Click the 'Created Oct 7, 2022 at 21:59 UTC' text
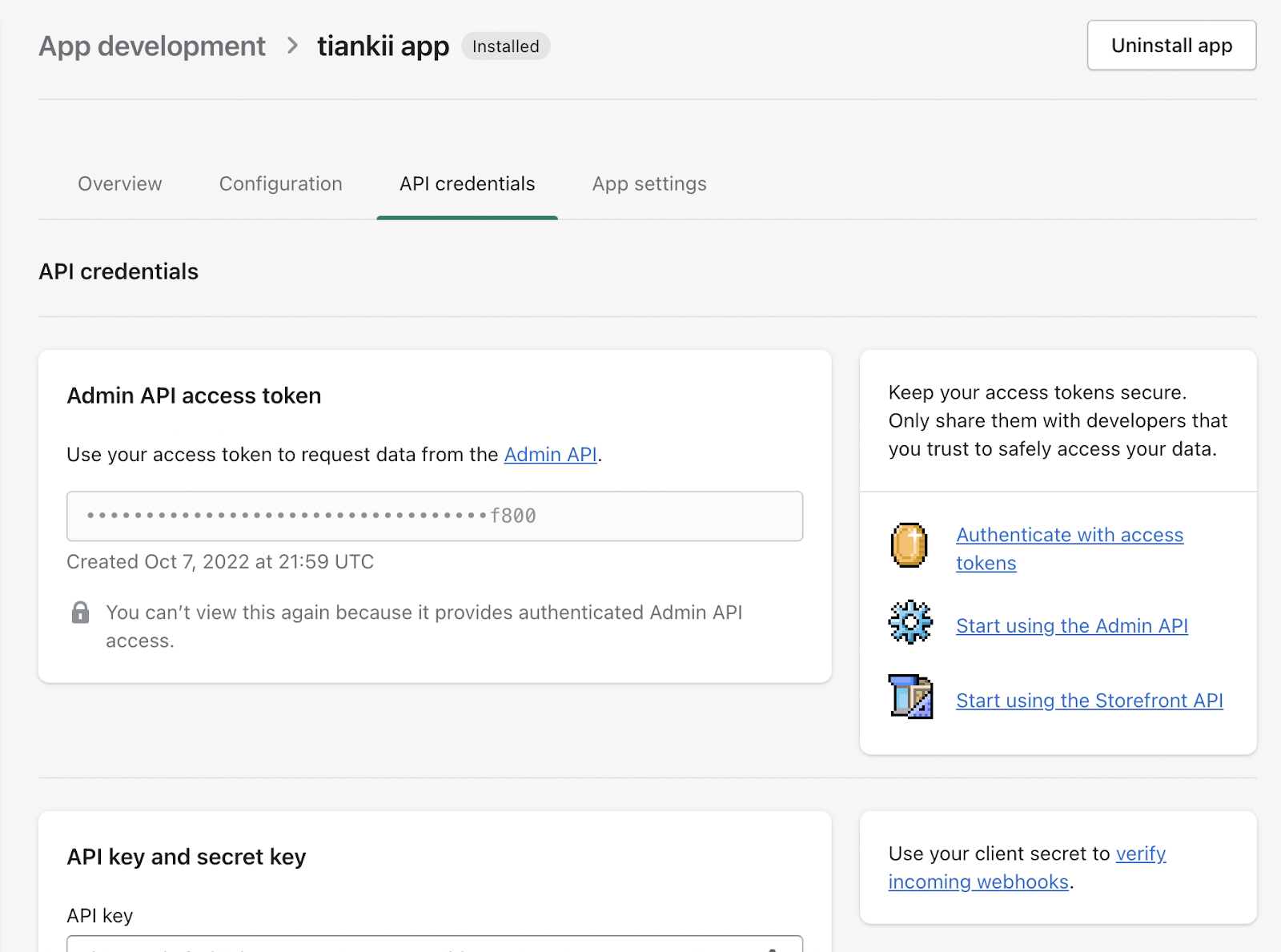The image size is (1281, 952). (x=220, y=562)
